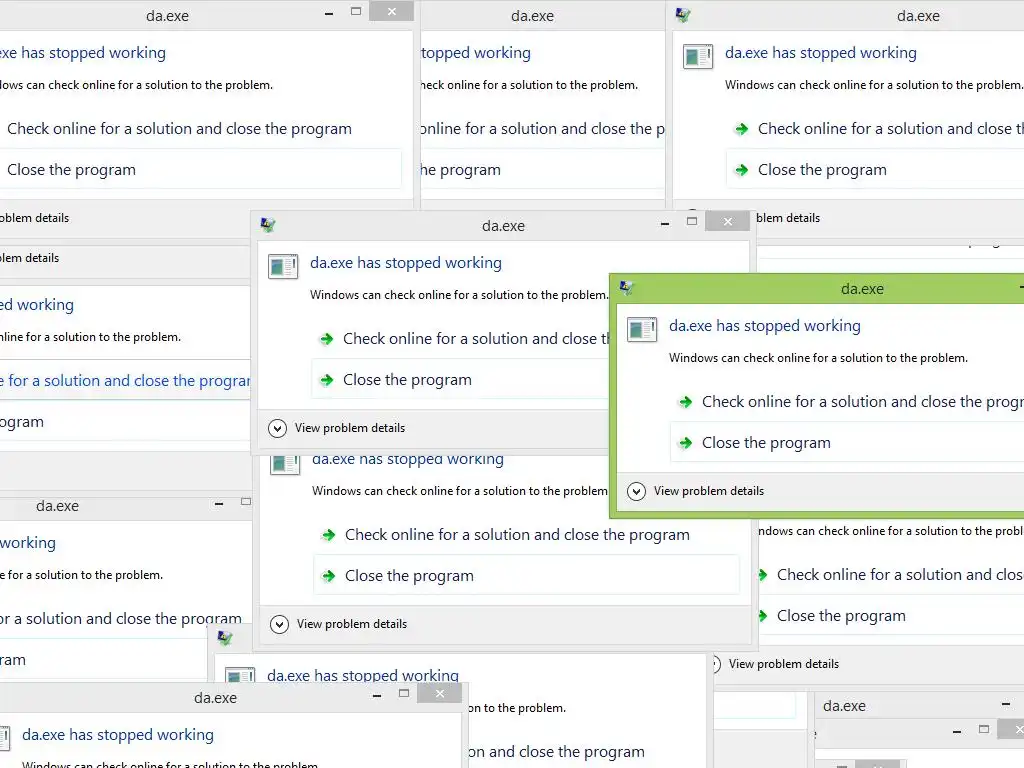
Task: Click the green arrow beside 'Close the program' in the green dialog
Action: (685, 443)
